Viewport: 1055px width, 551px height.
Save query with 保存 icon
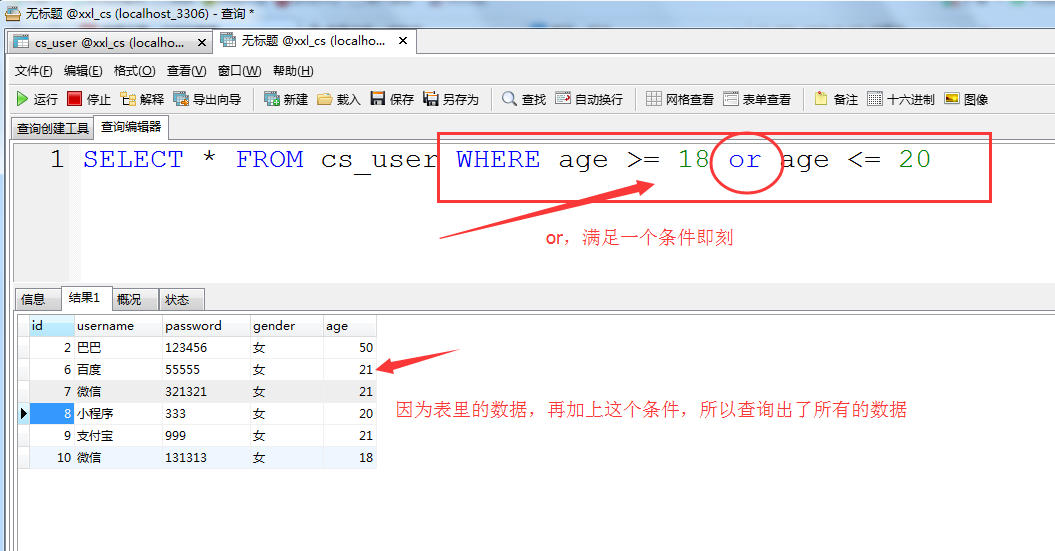[x=378, y=100]
